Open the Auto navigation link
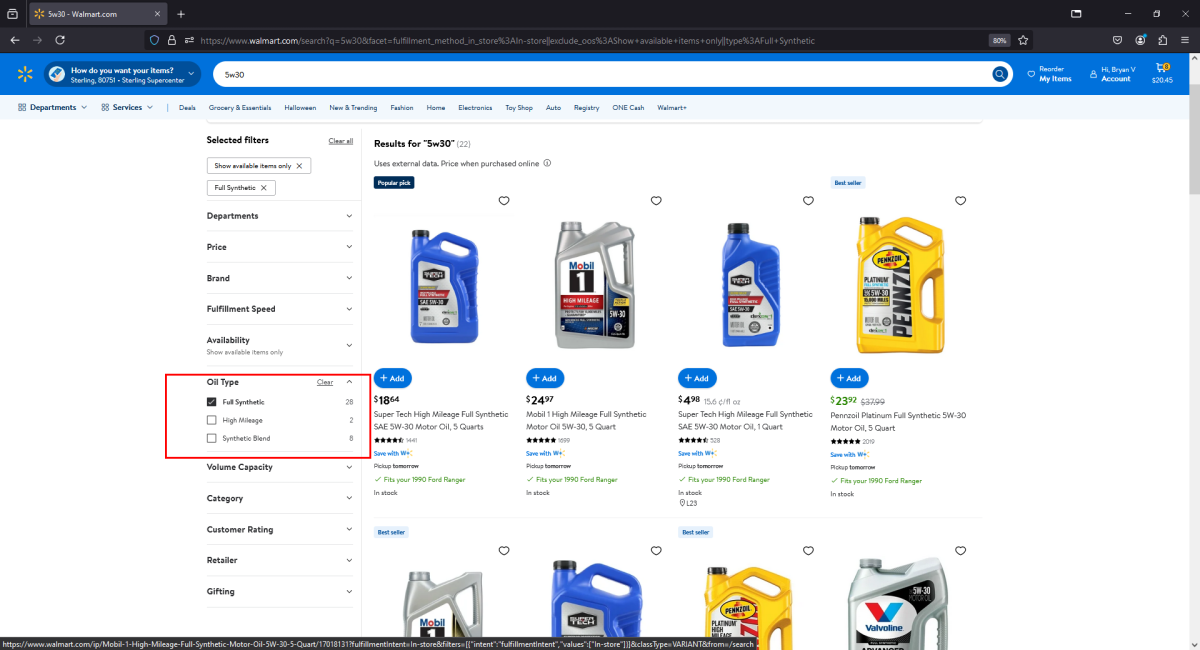1200x650 pixels. [553, 107]
